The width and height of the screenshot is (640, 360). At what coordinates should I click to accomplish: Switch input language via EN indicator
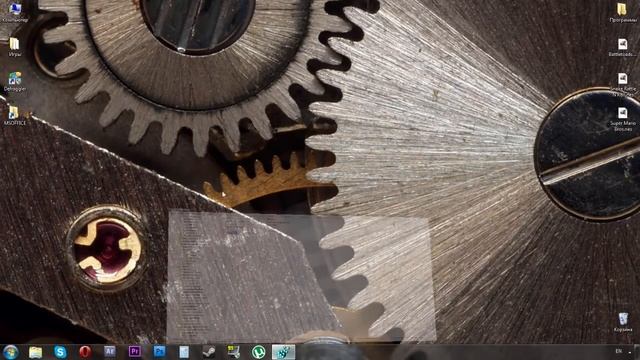[x=619, y=351]
